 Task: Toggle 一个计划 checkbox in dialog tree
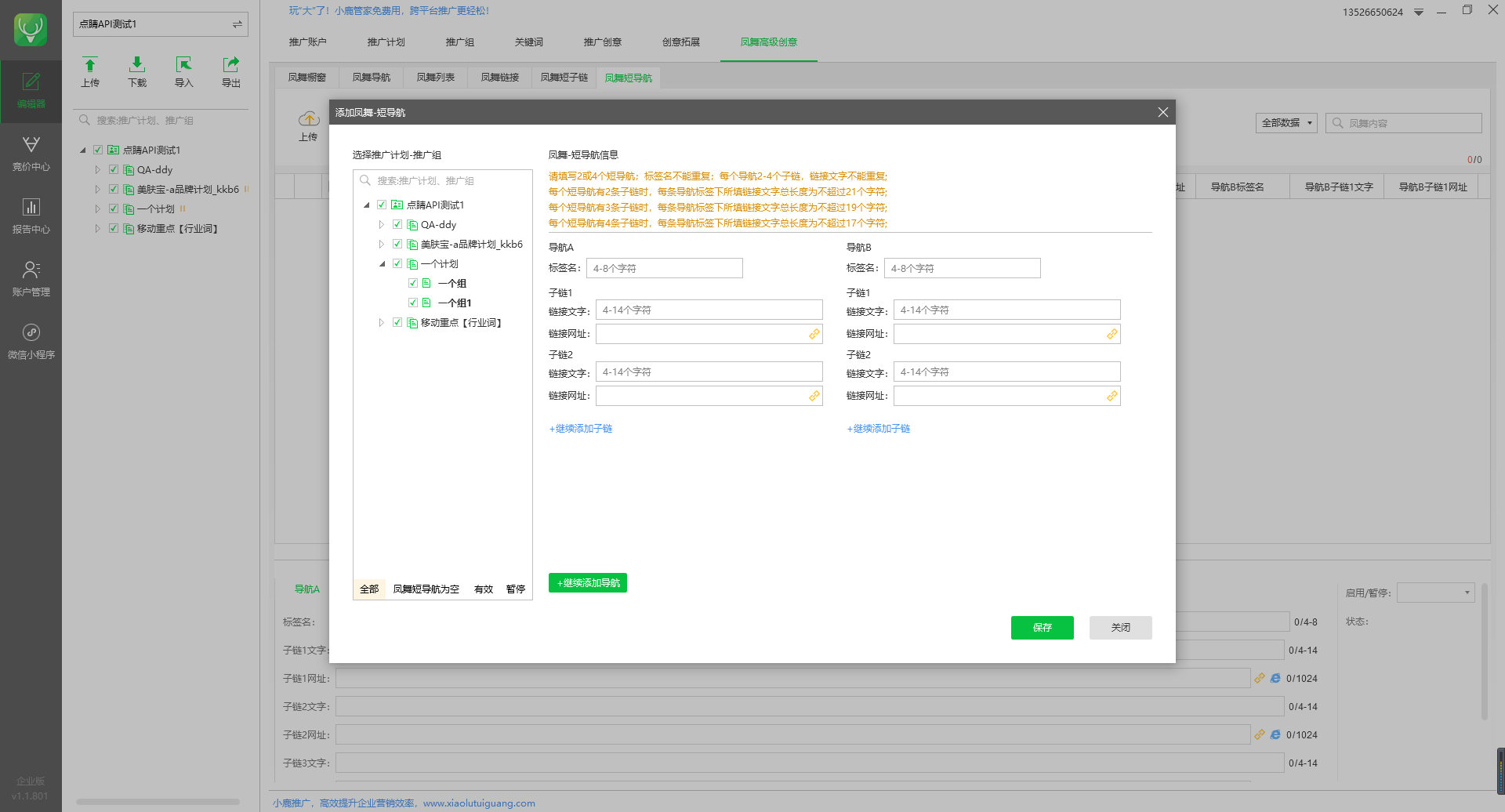397,263
